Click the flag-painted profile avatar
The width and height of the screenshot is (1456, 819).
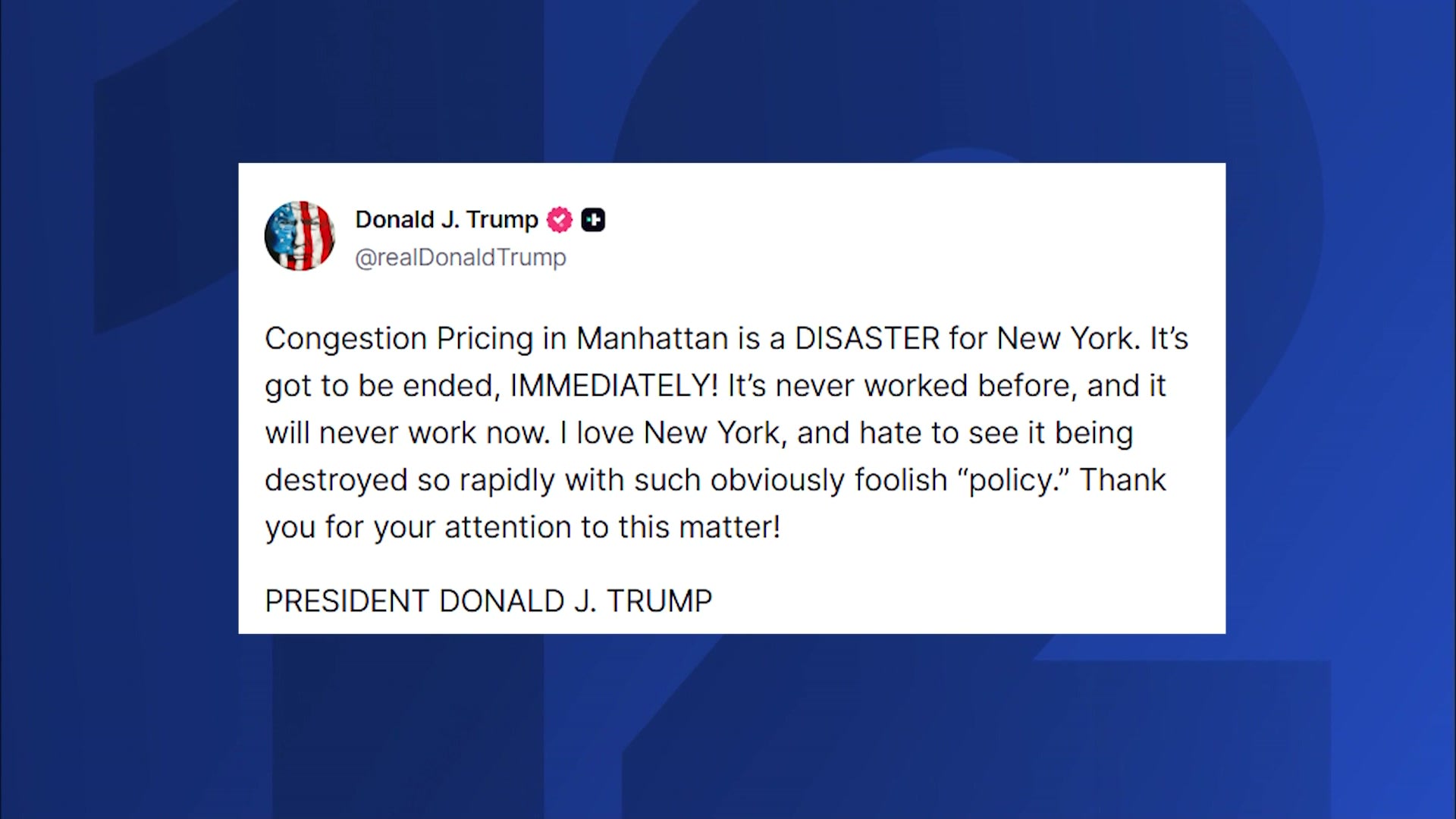point(300,236)
